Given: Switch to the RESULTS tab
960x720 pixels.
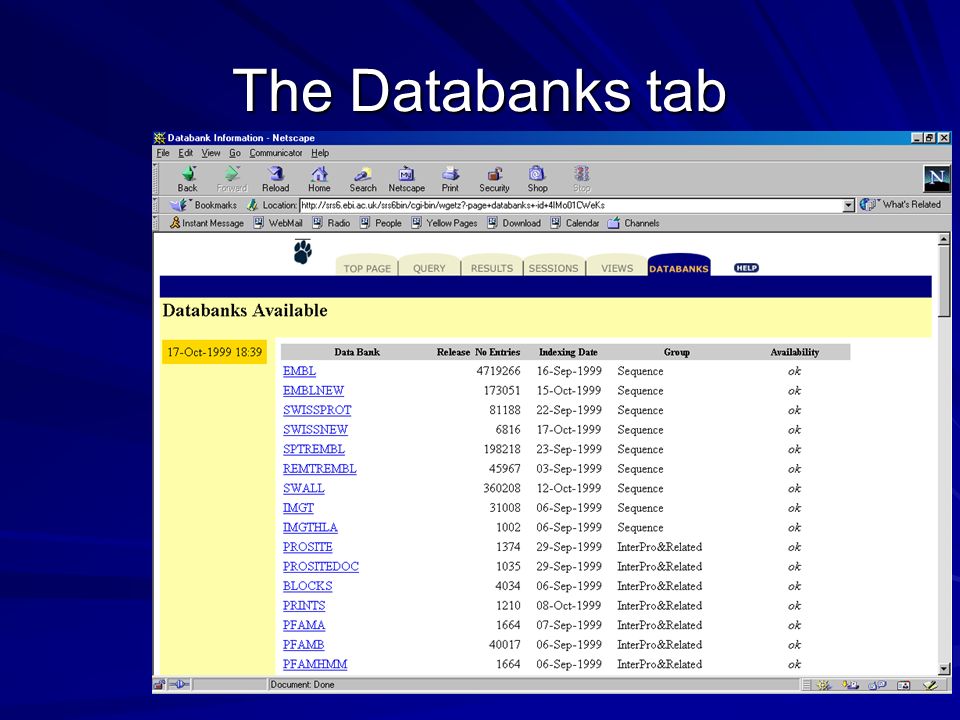Looking at the screenshot, I should point(492,266).
